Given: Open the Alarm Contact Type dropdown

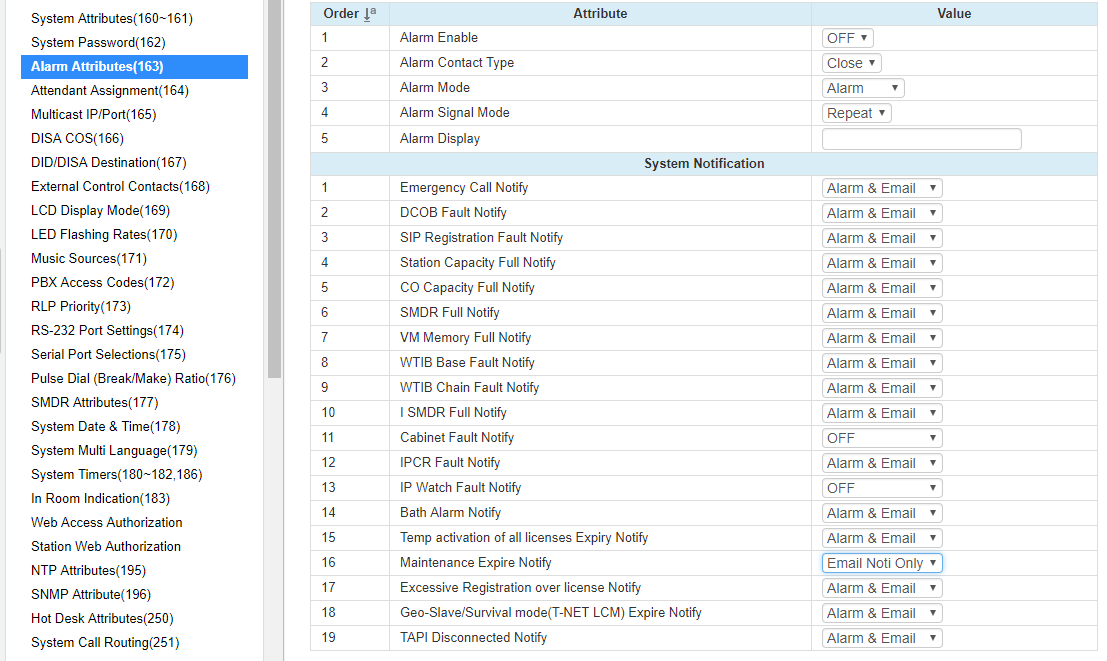Looking at the screenshot, I should [x=852, y=63].
